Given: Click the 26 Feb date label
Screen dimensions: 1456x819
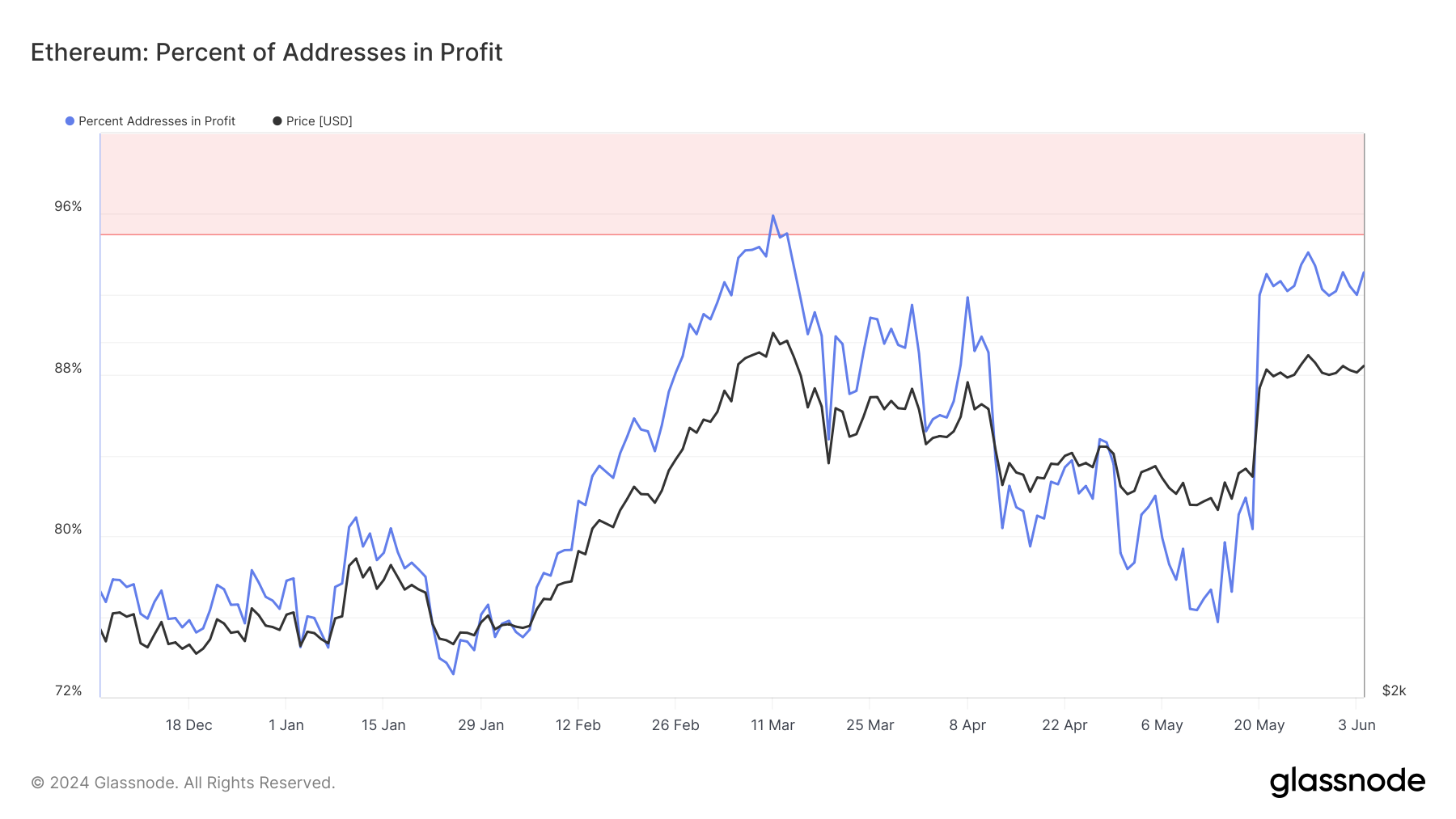Looking at the screenshot, I should tap(675, 725).
